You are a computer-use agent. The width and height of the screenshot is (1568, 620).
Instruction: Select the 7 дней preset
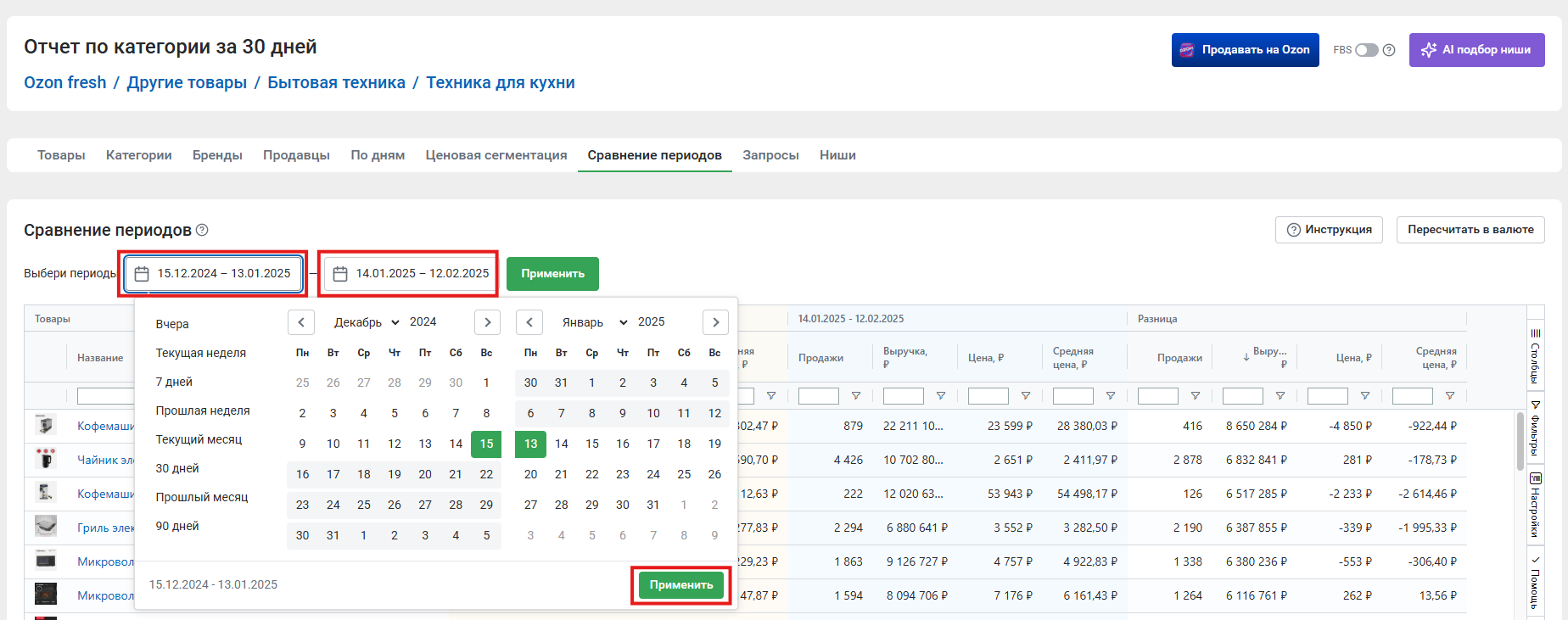coord(174,382)
